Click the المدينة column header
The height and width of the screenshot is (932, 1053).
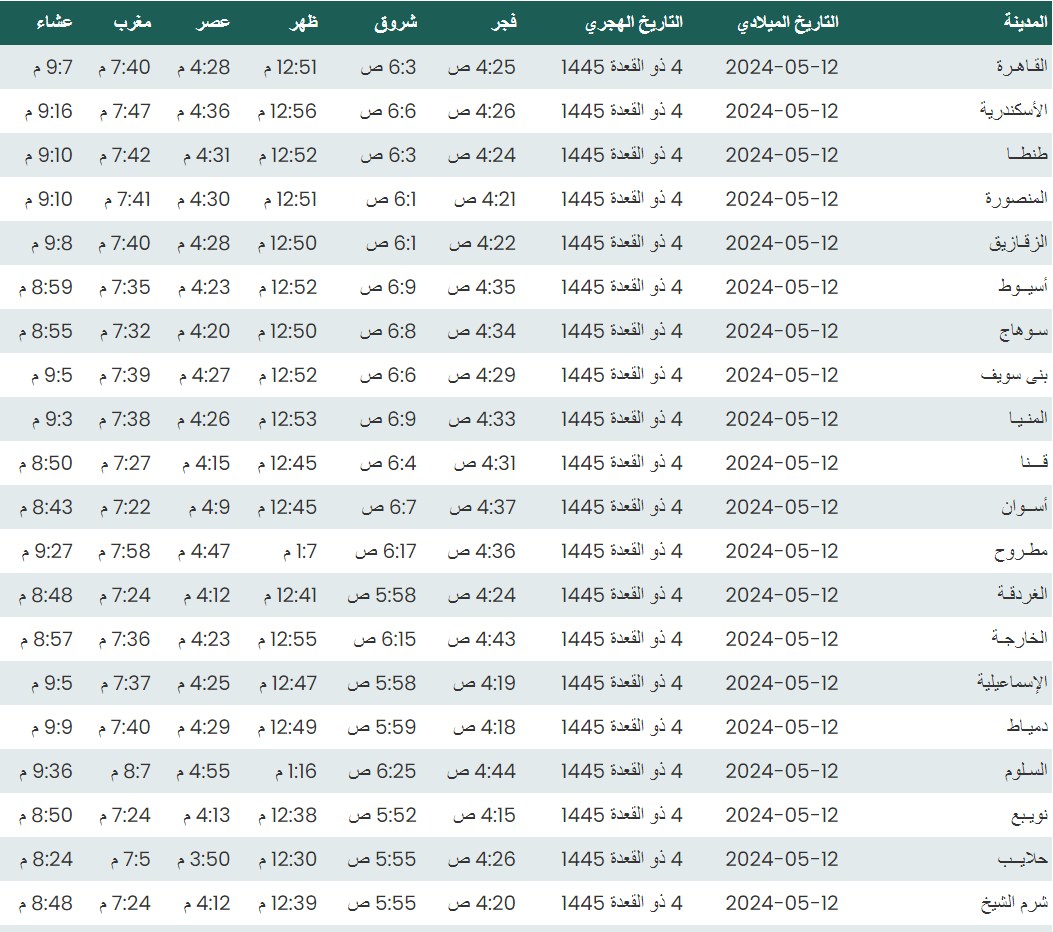tap(1026, 22)
